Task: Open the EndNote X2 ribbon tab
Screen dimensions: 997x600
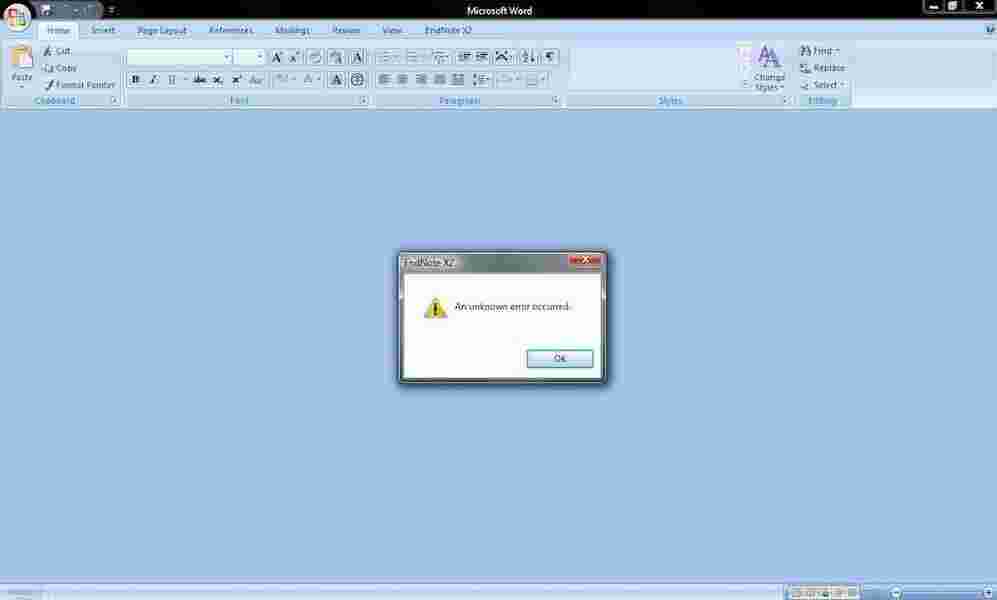Action: tap(448, 31)
